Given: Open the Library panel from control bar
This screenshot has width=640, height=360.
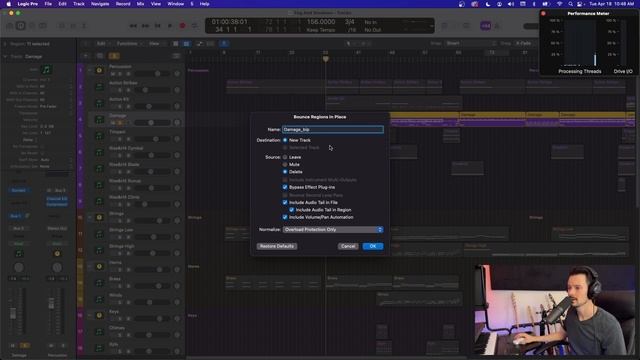Looking at the screenshot, I should point(10,26).
